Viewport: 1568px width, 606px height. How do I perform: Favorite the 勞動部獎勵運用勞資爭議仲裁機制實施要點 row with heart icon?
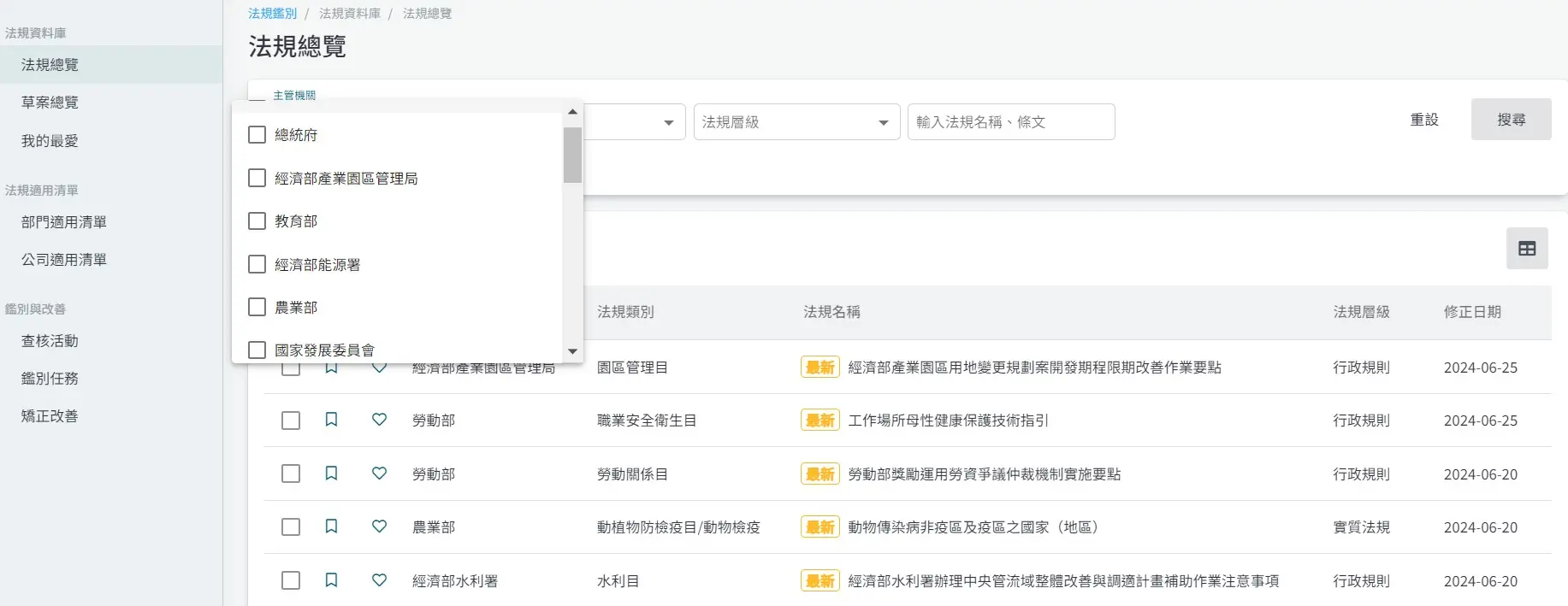click(379, 474)
